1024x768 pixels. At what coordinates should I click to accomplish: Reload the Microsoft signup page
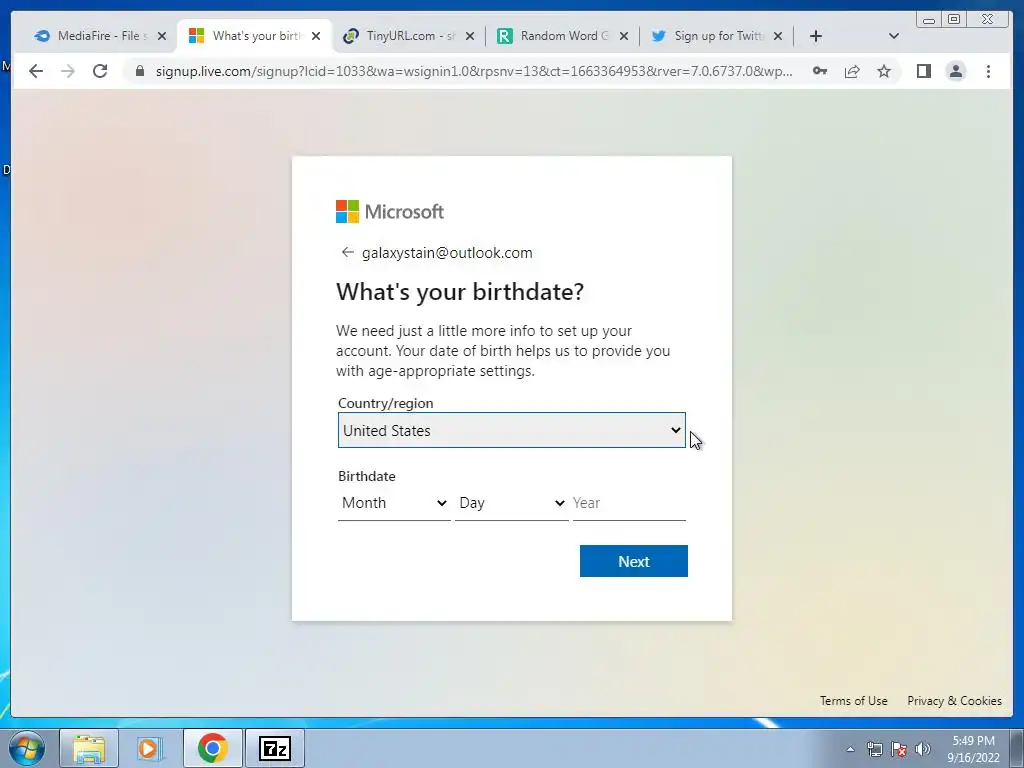tap(100, 71)
